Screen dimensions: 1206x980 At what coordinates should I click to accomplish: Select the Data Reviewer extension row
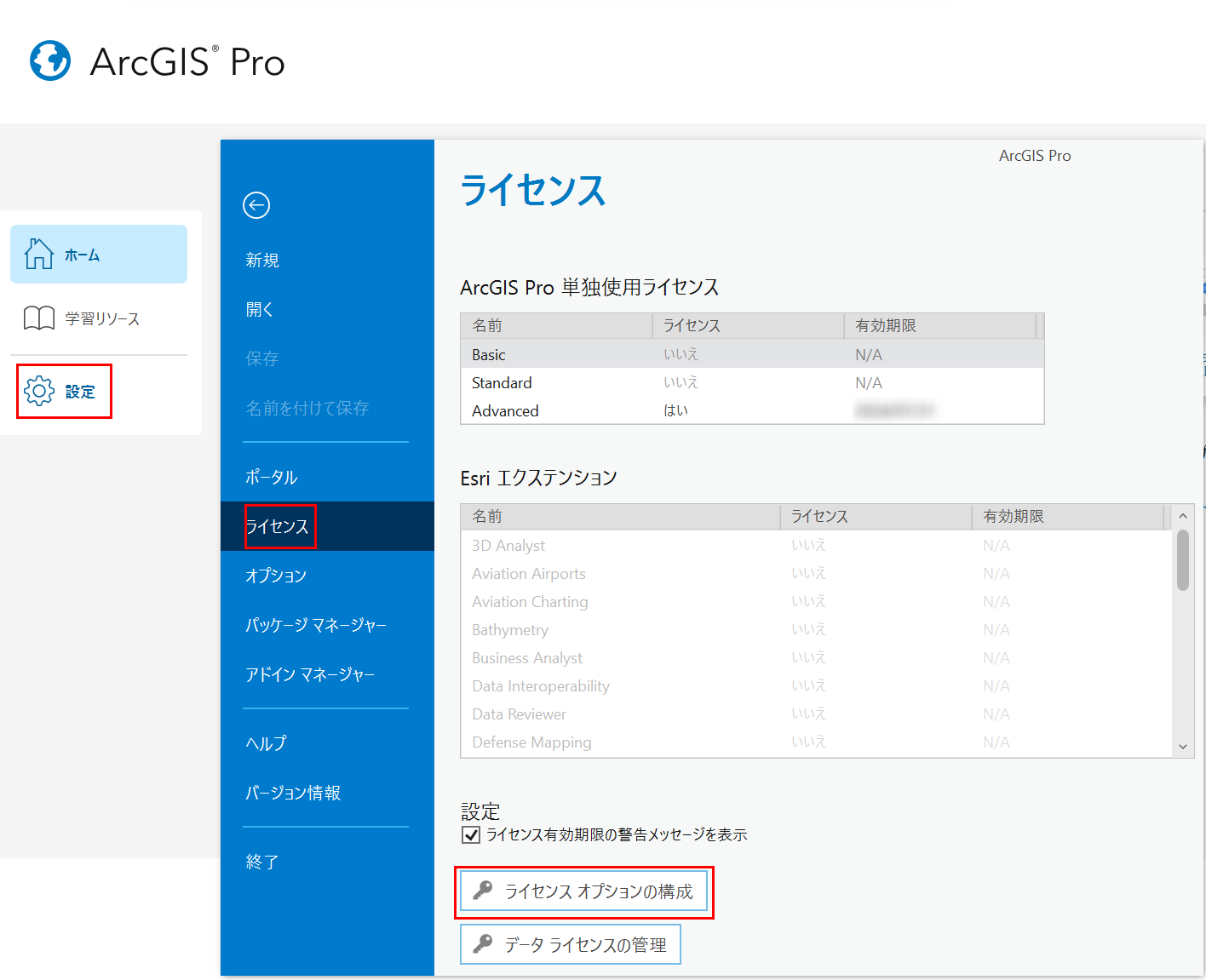click(x=816, y=714)
